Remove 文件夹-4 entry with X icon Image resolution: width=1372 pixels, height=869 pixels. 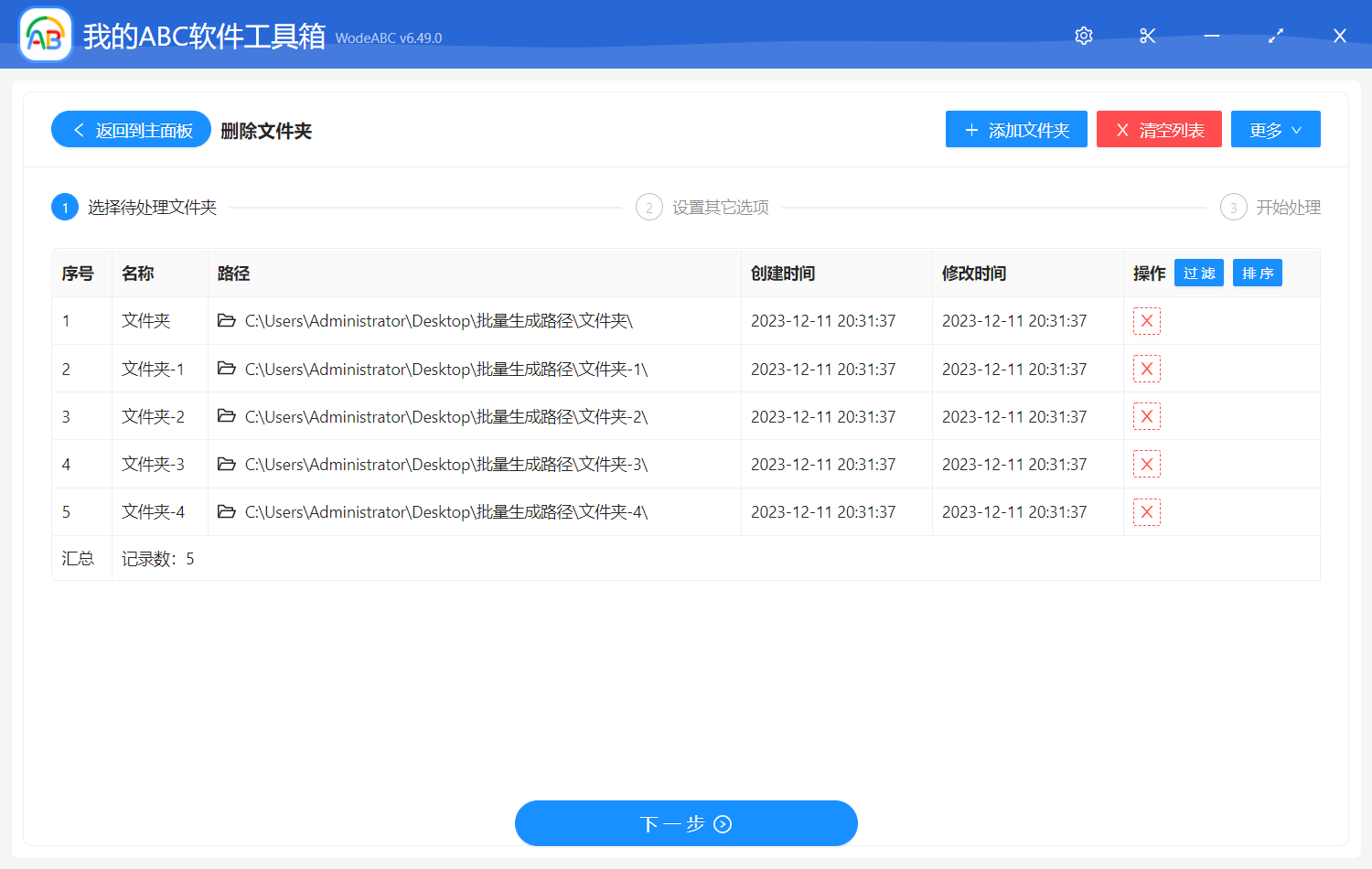pos(1146,512)
